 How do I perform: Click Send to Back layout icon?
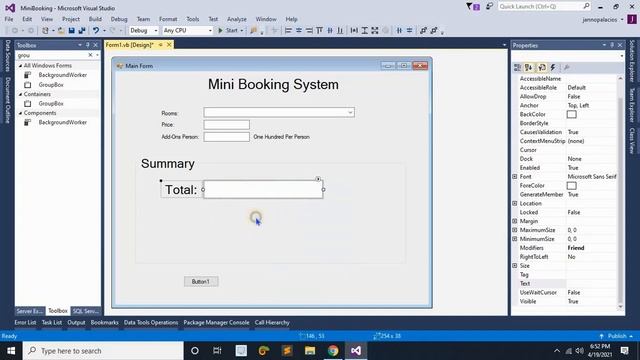[x=434, y=30]
